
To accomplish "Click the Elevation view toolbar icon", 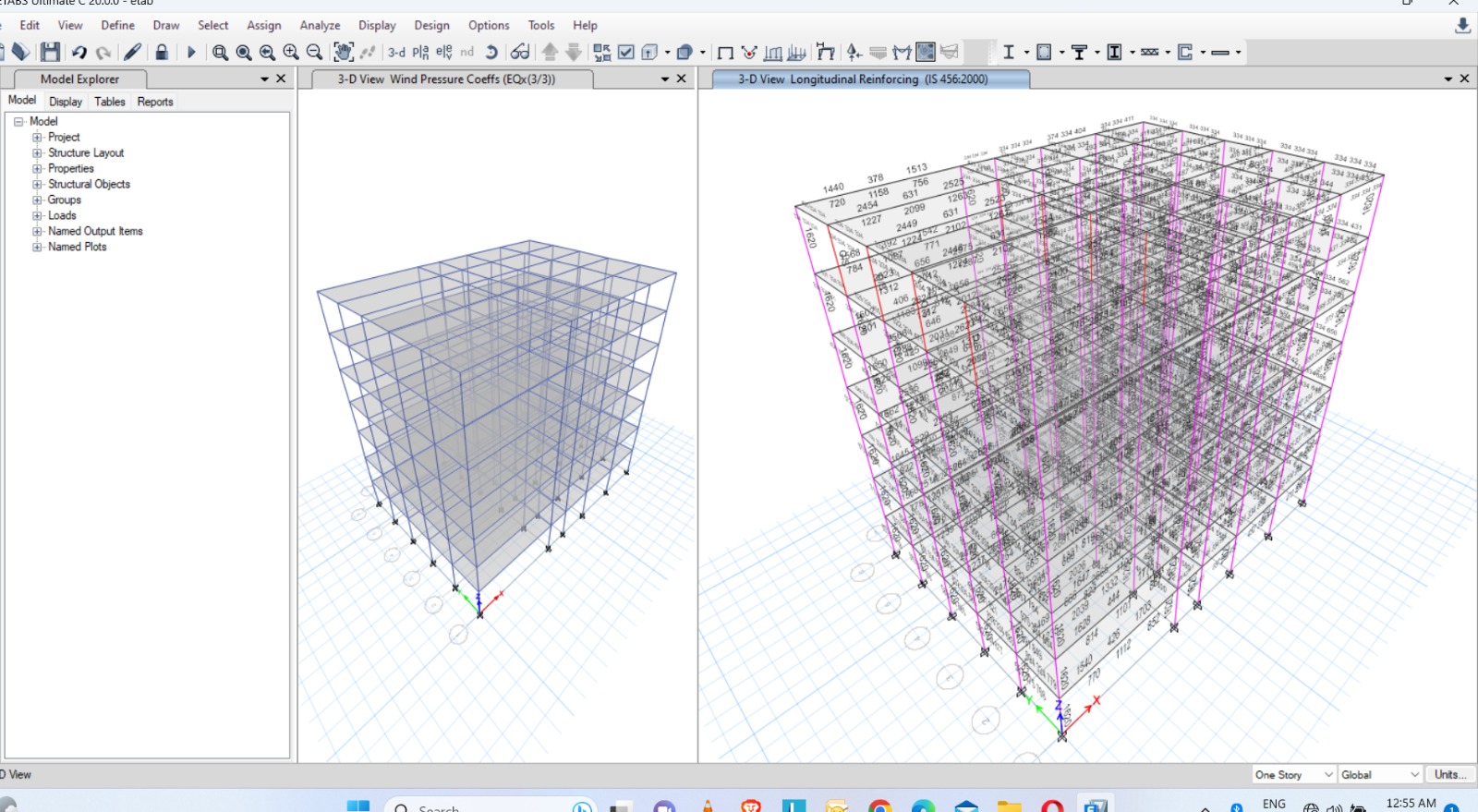I will [443, 53].
